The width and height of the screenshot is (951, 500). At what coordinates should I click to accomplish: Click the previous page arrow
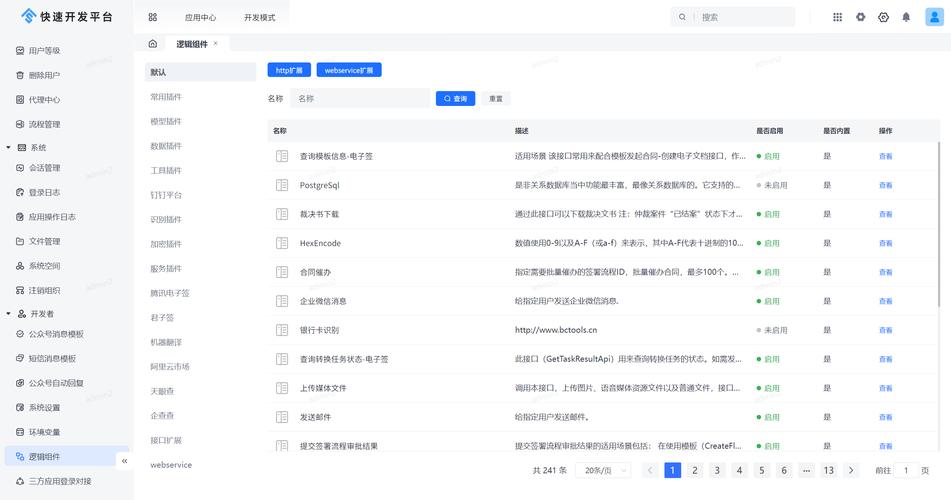click(650, 470)
